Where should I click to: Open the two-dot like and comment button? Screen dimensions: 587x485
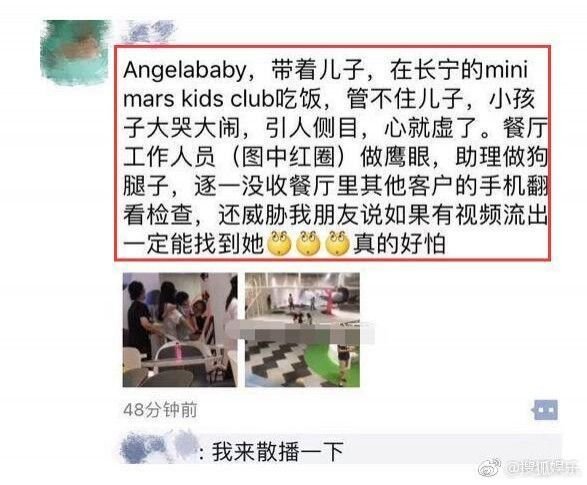point(545,410)
